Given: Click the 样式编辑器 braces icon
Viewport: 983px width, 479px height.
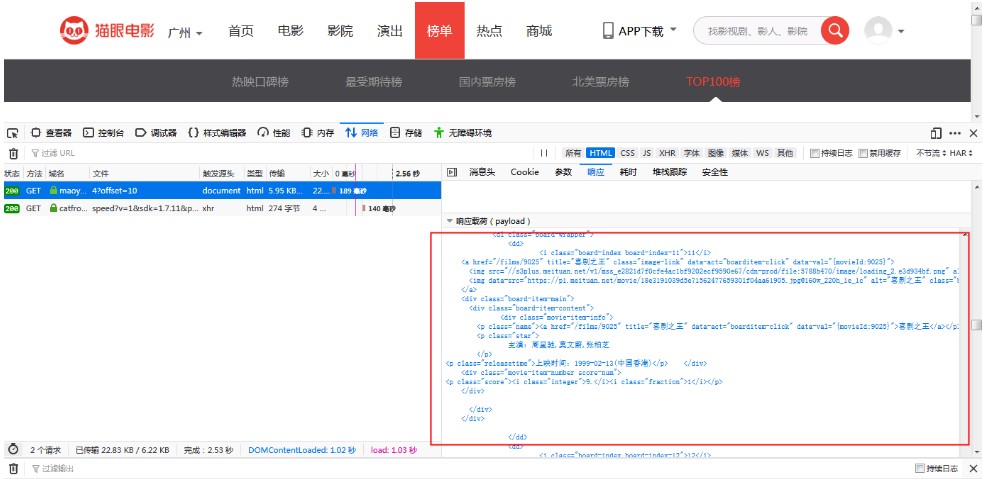Looking at the screenshot, I should point(194,133).
